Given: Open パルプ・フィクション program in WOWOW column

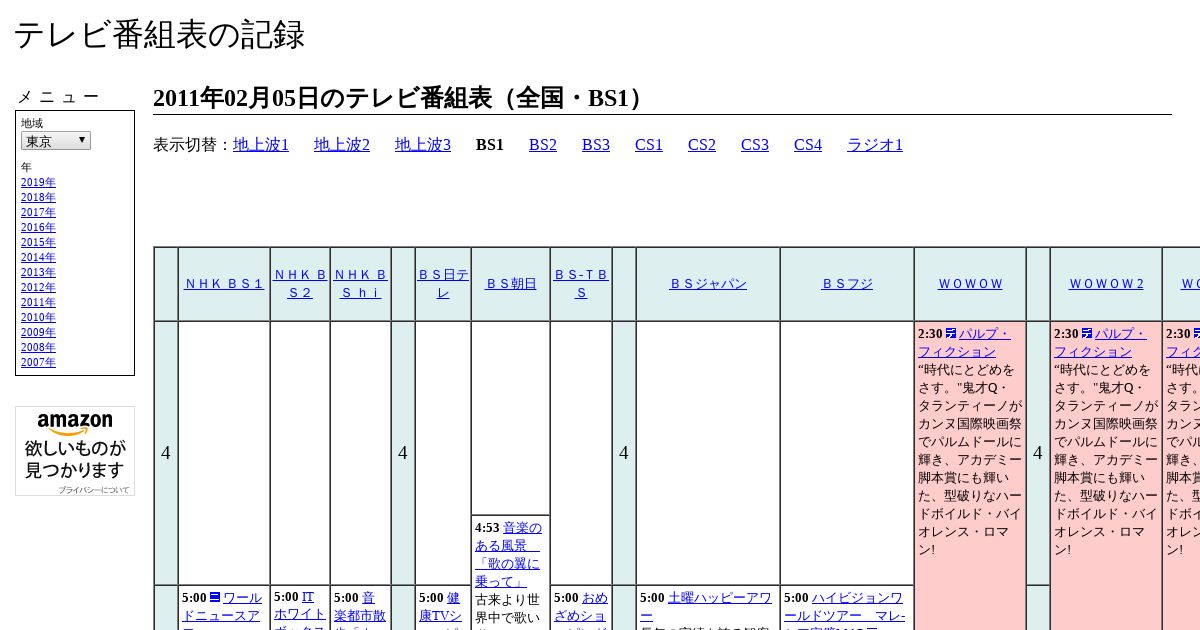Looking at the screenshot, I should 964,343.
